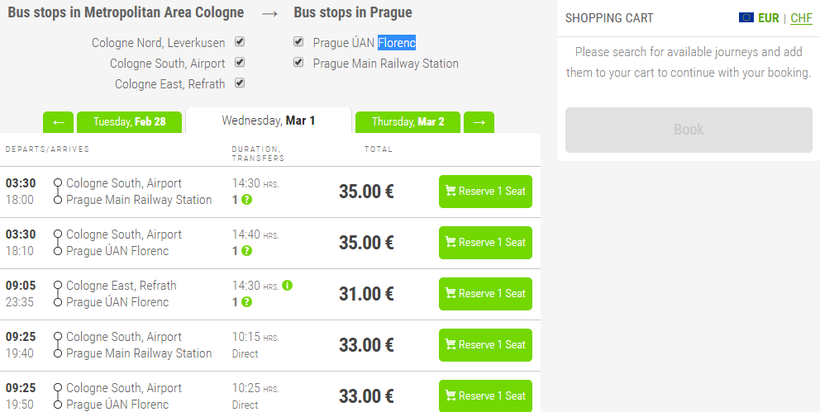Click transfer info icon on 18:00 arrival journey
Screen dimensions: 820x412
tap(246, 199)
